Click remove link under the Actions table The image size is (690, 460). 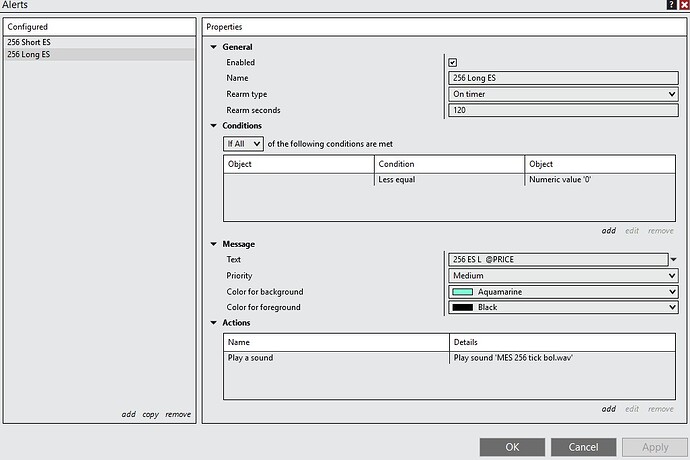point(661,409)
